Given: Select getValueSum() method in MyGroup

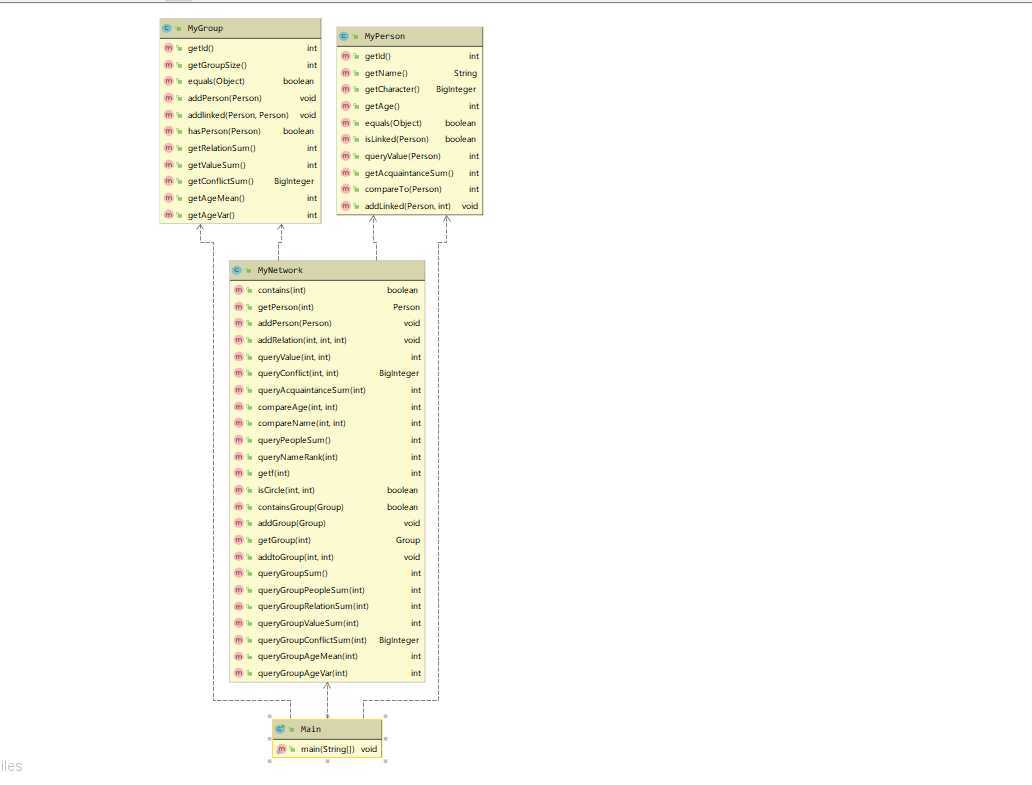Looking at the screenshot, I should [x=240, y=165].
